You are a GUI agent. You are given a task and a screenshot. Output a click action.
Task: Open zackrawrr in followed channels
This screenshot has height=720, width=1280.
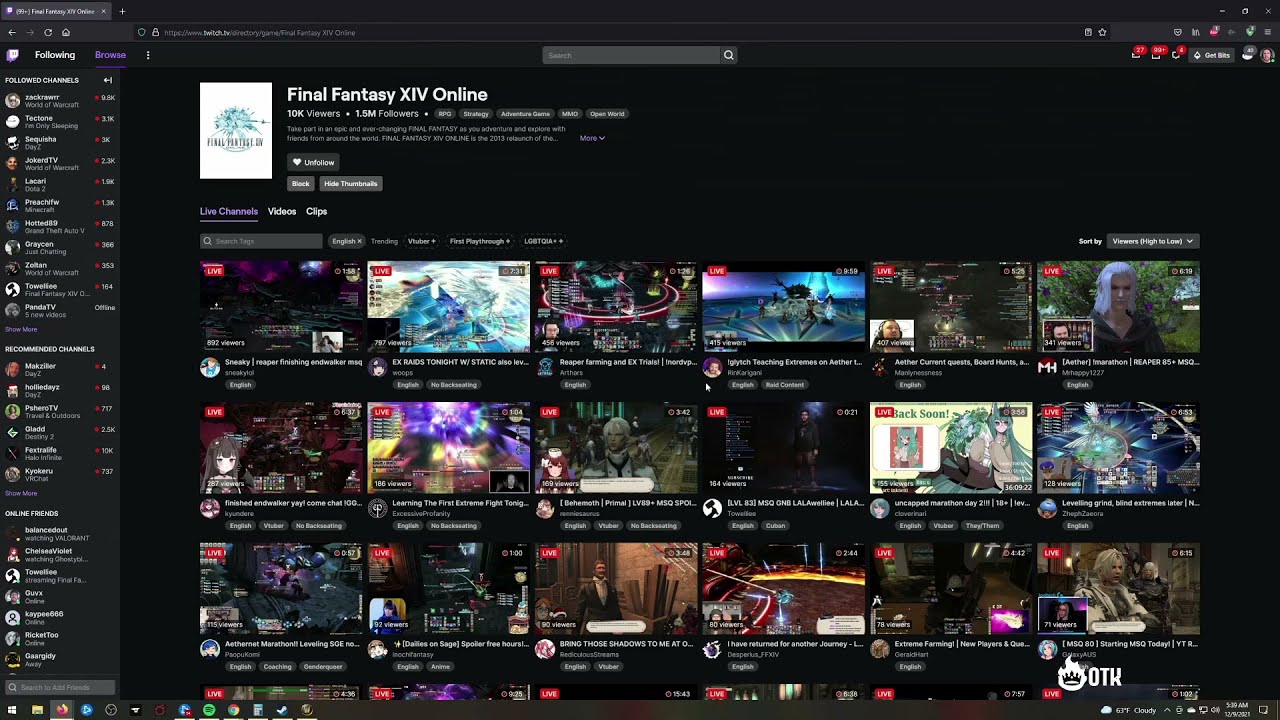pyautogui.click(x=60, y=101)
